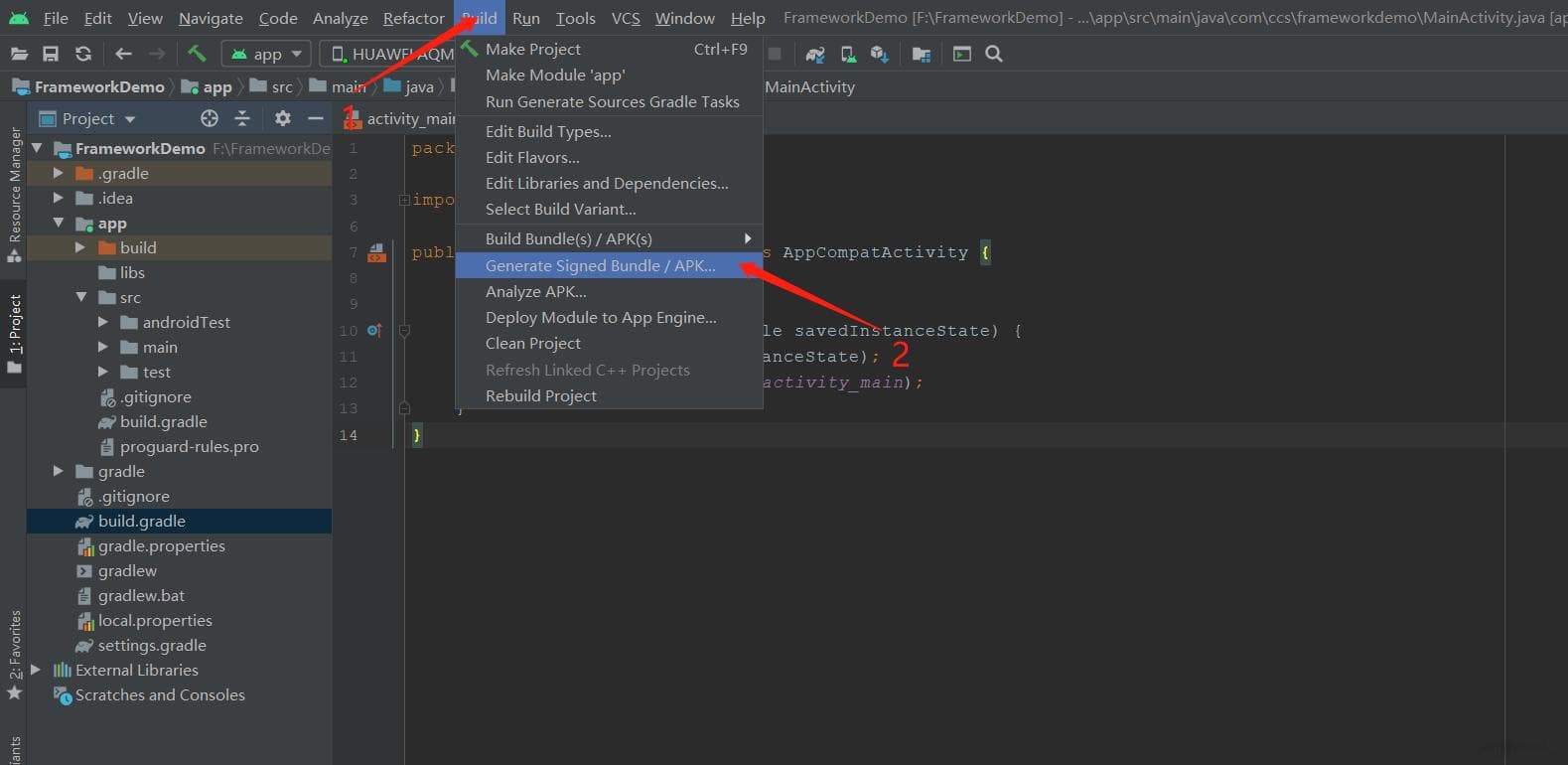Open the 2: Favorites side tab
Image resolution: width=1568 pixels, height=765 pixels.
(14, 656)
